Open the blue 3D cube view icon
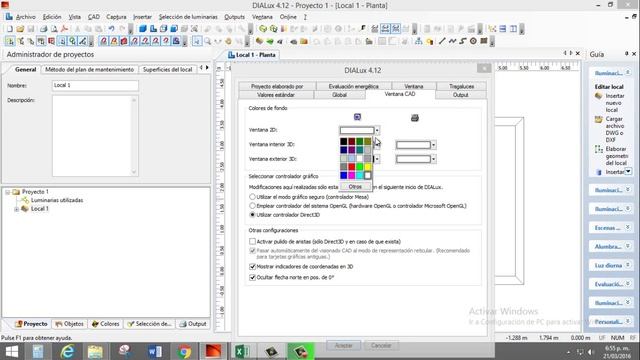Image resolution: width=640 pixels, height=360 pixels. pos(143,29)
